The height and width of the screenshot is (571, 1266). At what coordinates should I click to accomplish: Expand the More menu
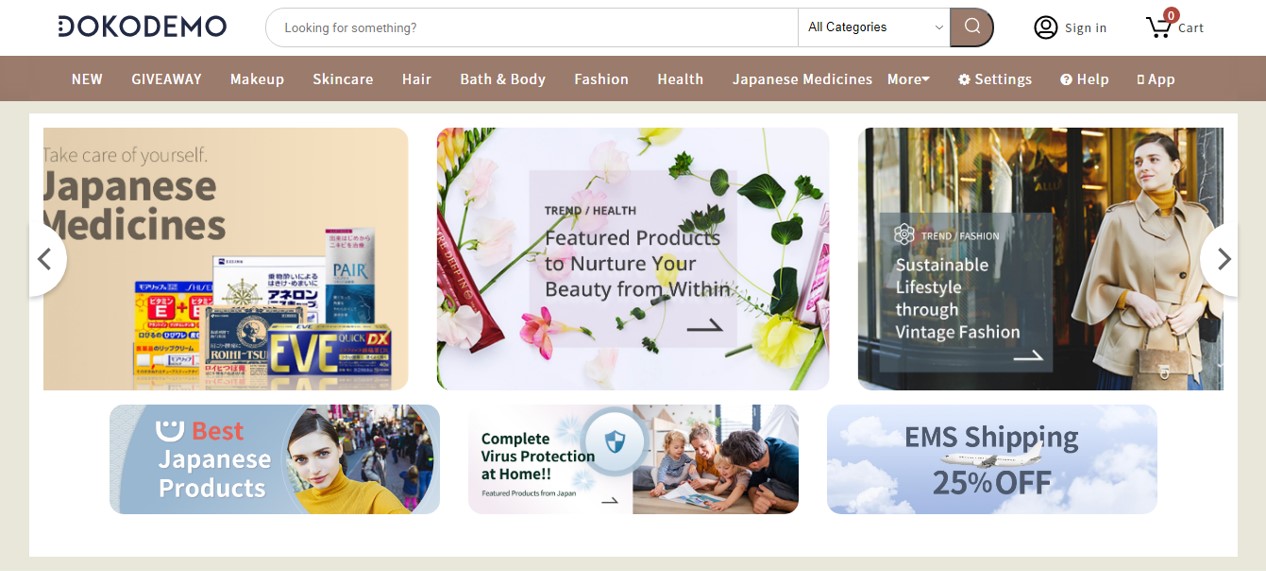[x=908, y=79]
